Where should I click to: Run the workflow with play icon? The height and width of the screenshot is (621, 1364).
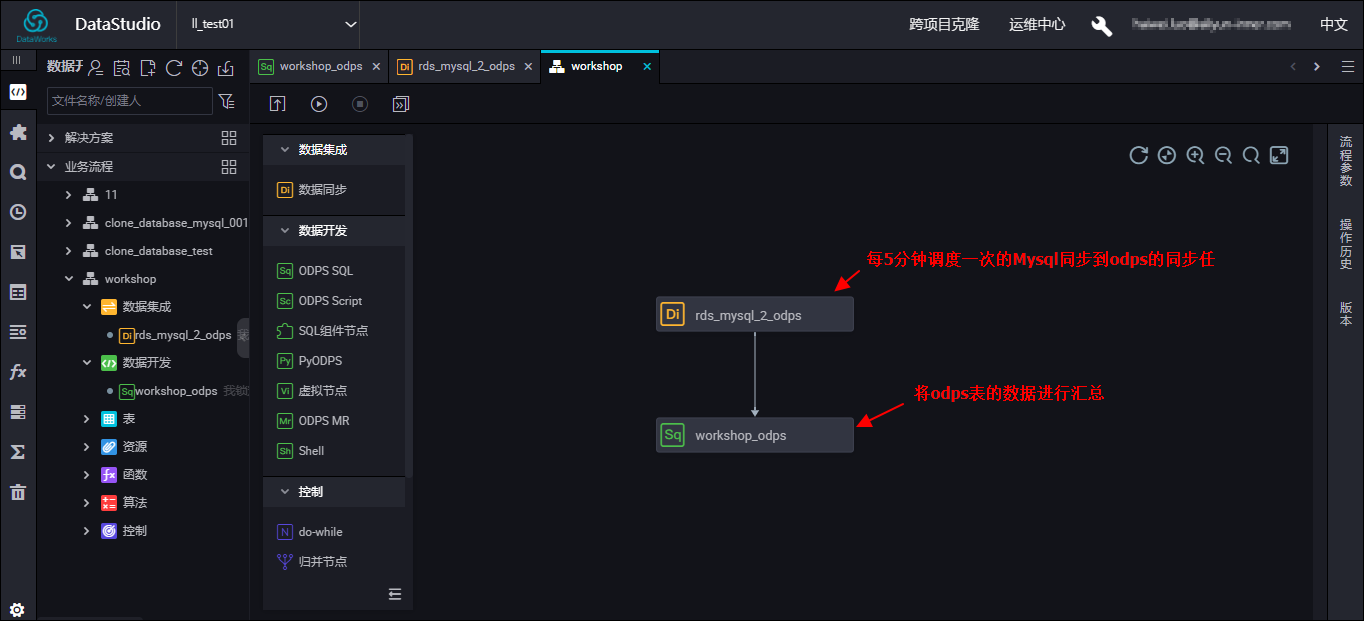[x=319, y=104]
